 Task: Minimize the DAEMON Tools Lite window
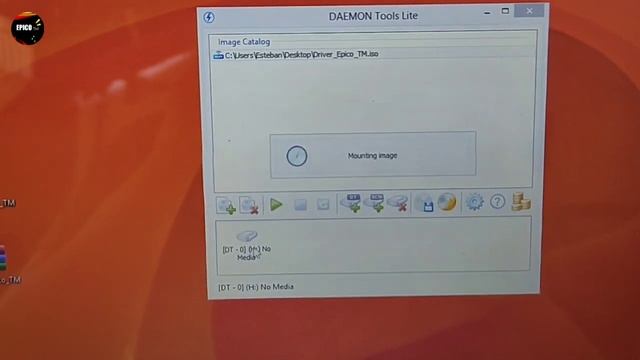coord(487,12)
